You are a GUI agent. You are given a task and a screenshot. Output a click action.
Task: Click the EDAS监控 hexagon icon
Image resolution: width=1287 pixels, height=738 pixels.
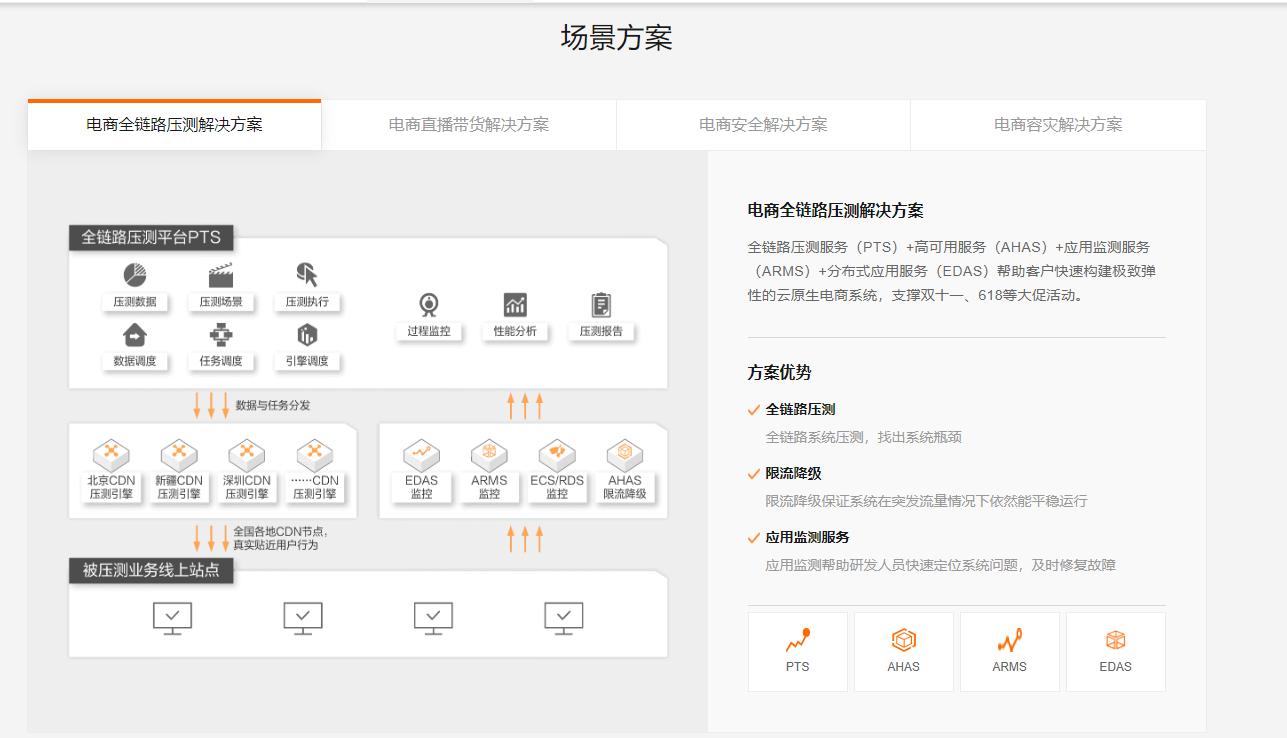422,455
